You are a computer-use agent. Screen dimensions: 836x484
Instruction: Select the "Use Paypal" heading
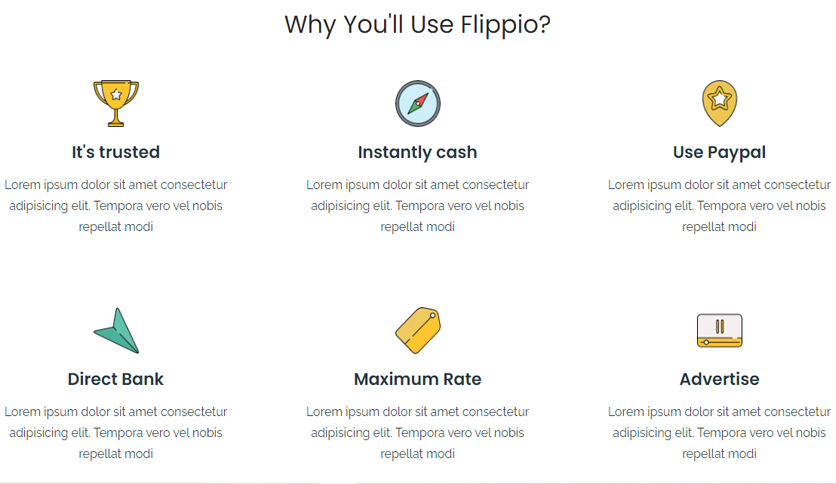pos(719,152)
